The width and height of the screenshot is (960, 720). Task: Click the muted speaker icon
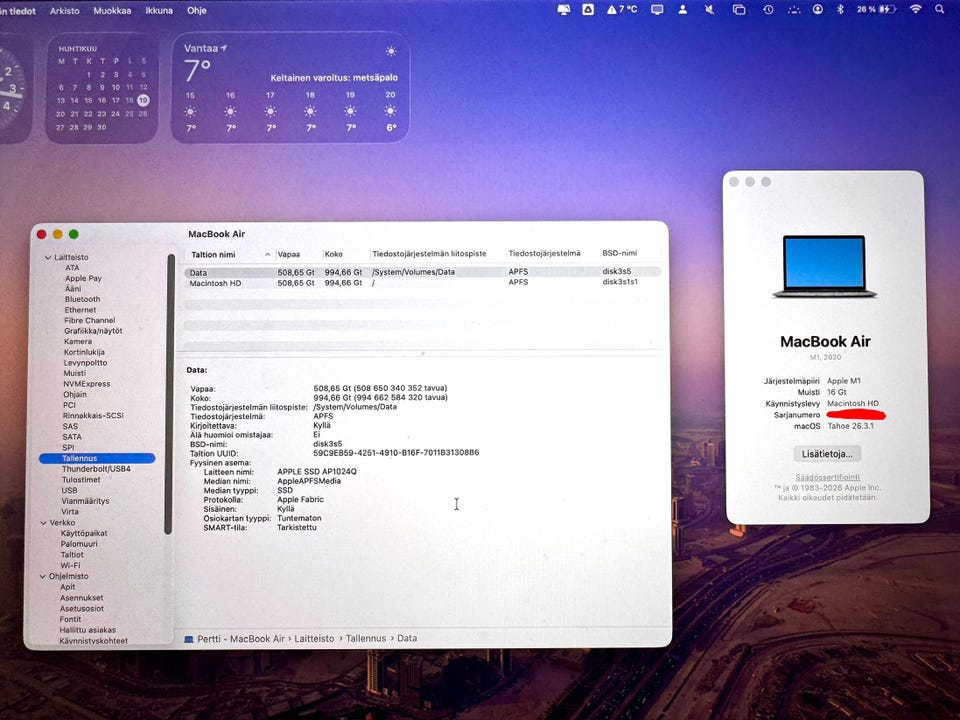(x=710, y=9)
